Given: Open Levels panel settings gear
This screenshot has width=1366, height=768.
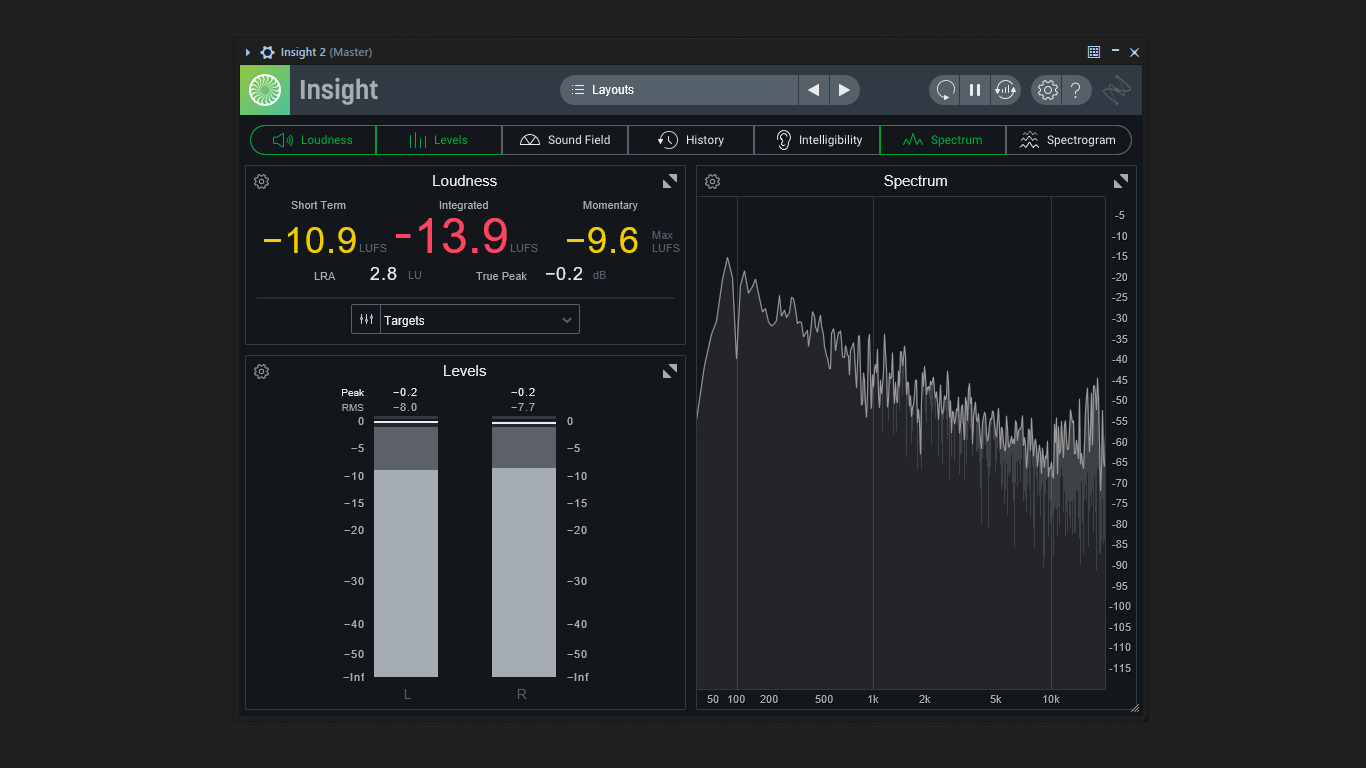Looking at the screenshot, I should coord(262,371).
